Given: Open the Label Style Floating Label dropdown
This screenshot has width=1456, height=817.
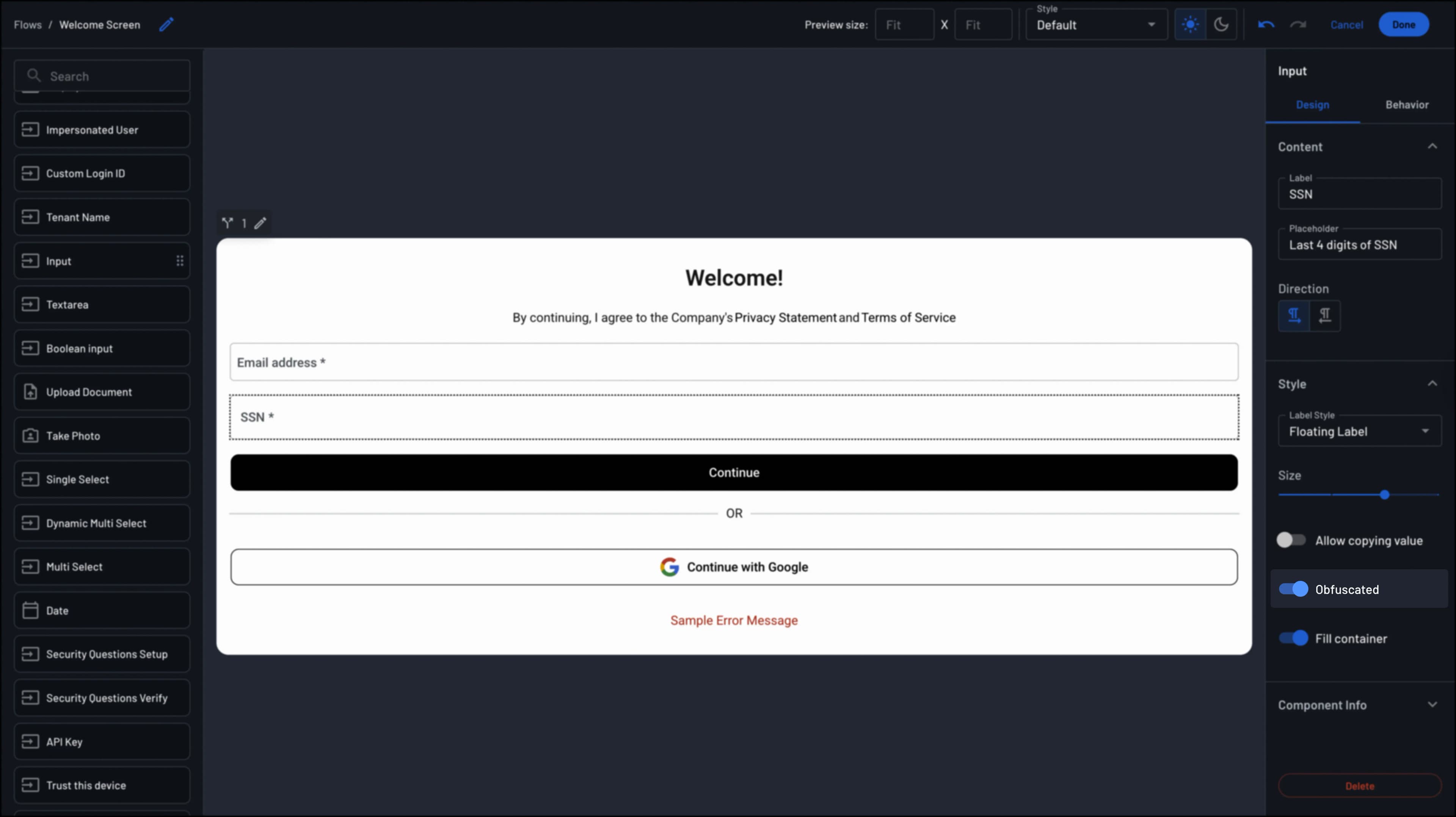Looking at the screenshot, I should click(1359, 431).
